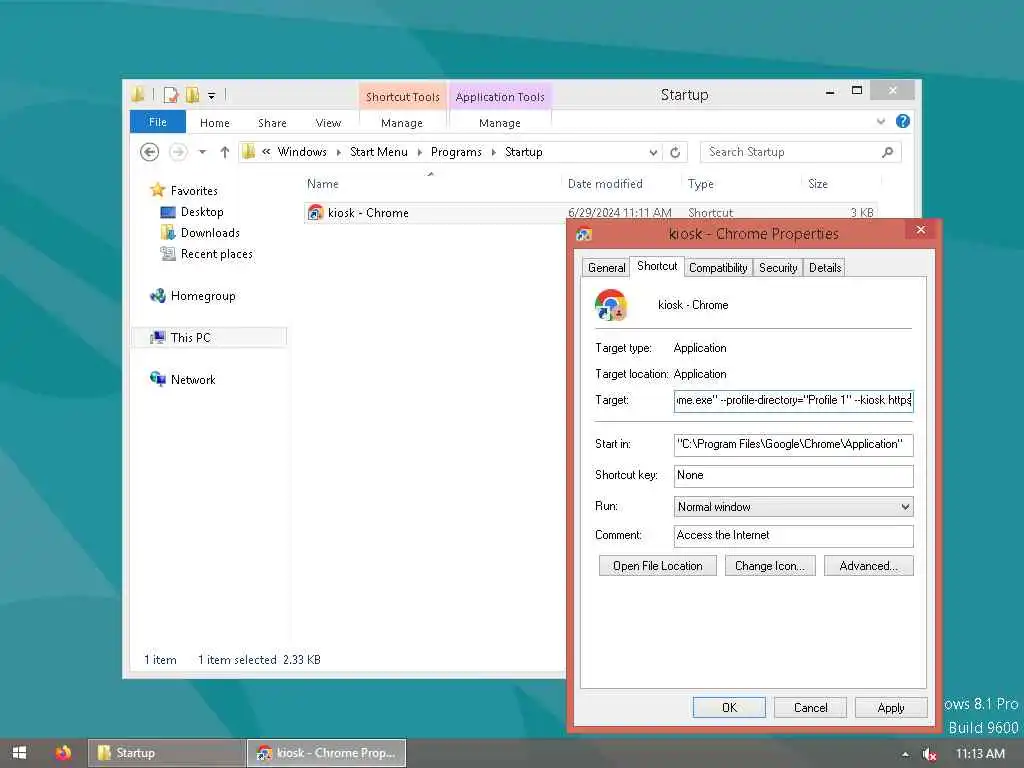Viewport: 1024px width, 768px height.
Task: Switch to General tab in Properties
Action: (x=606, y=268)
